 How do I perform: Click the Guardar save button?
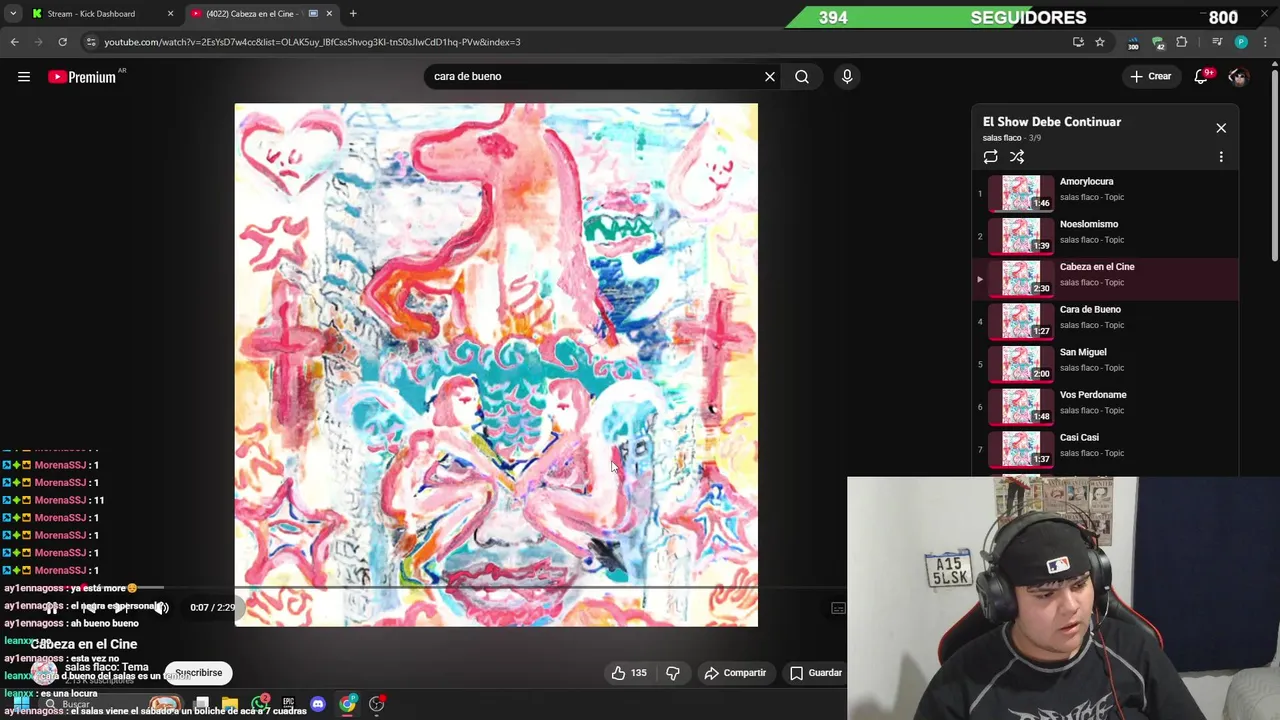[816, 673]
